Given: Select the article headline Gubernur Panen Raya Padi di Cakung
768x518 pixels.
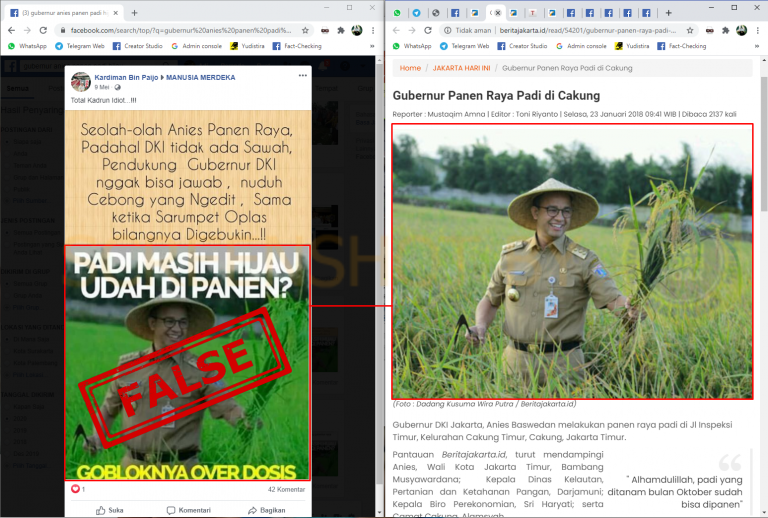Looking at the screenshot, I should click(496, 95).
